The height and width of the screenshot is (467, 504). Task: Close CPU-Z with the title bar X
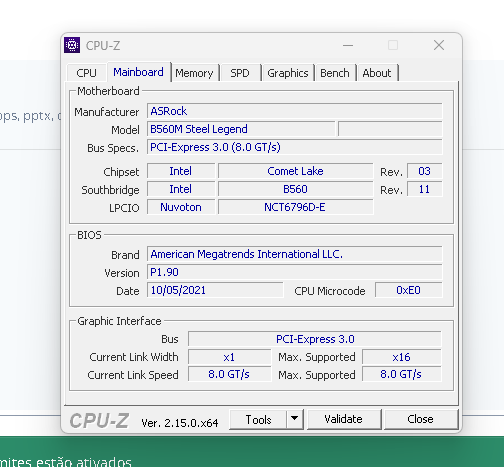pos(439,45)
